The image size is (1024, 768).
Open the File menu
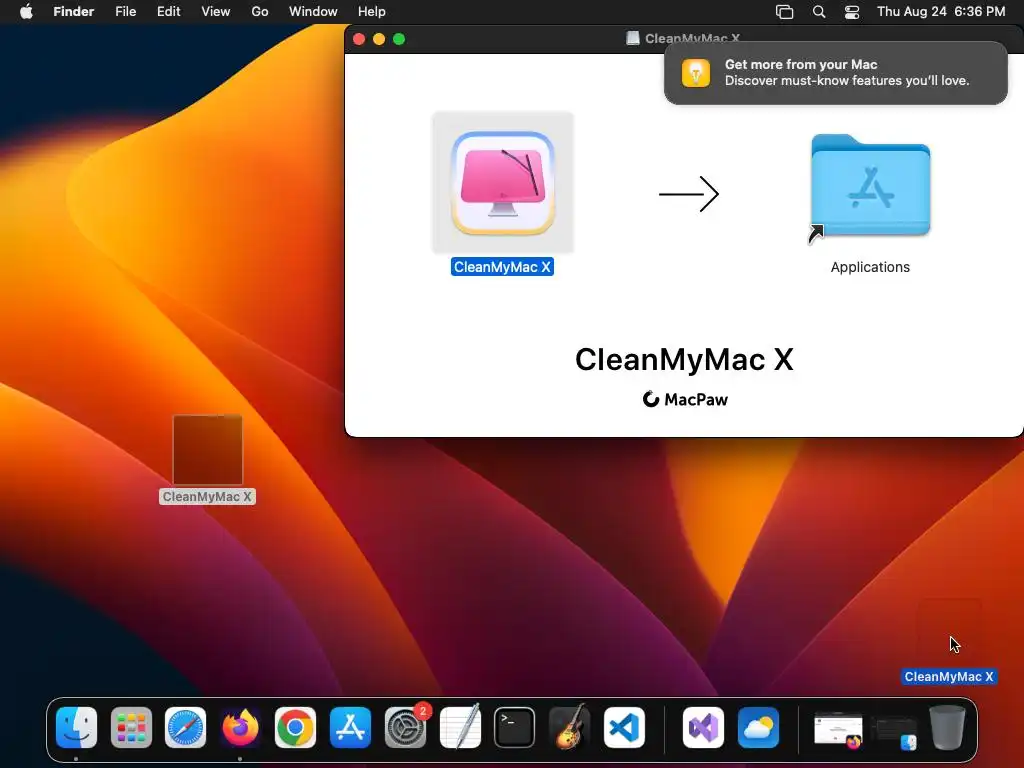[125, 12]
